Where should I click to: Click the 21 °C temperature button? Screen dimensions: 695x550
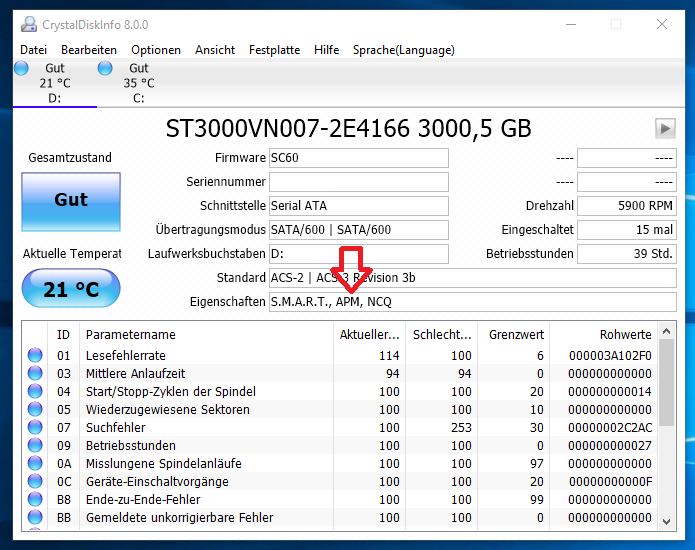tap(71, 288)
